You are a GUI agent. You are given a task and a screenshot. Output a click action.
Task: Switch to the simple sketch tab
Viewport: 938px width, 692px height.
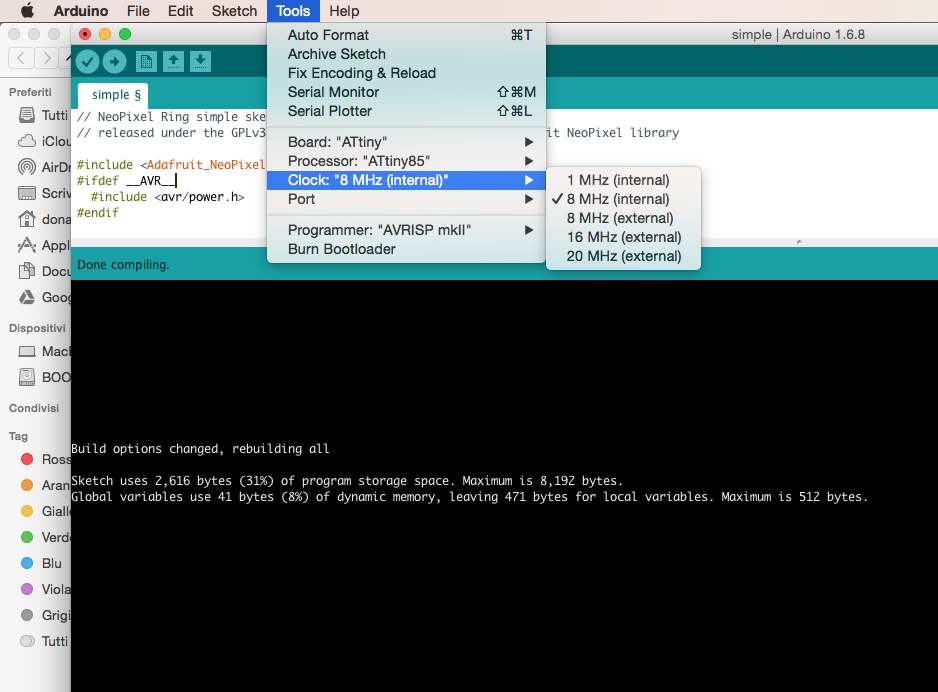113,95
